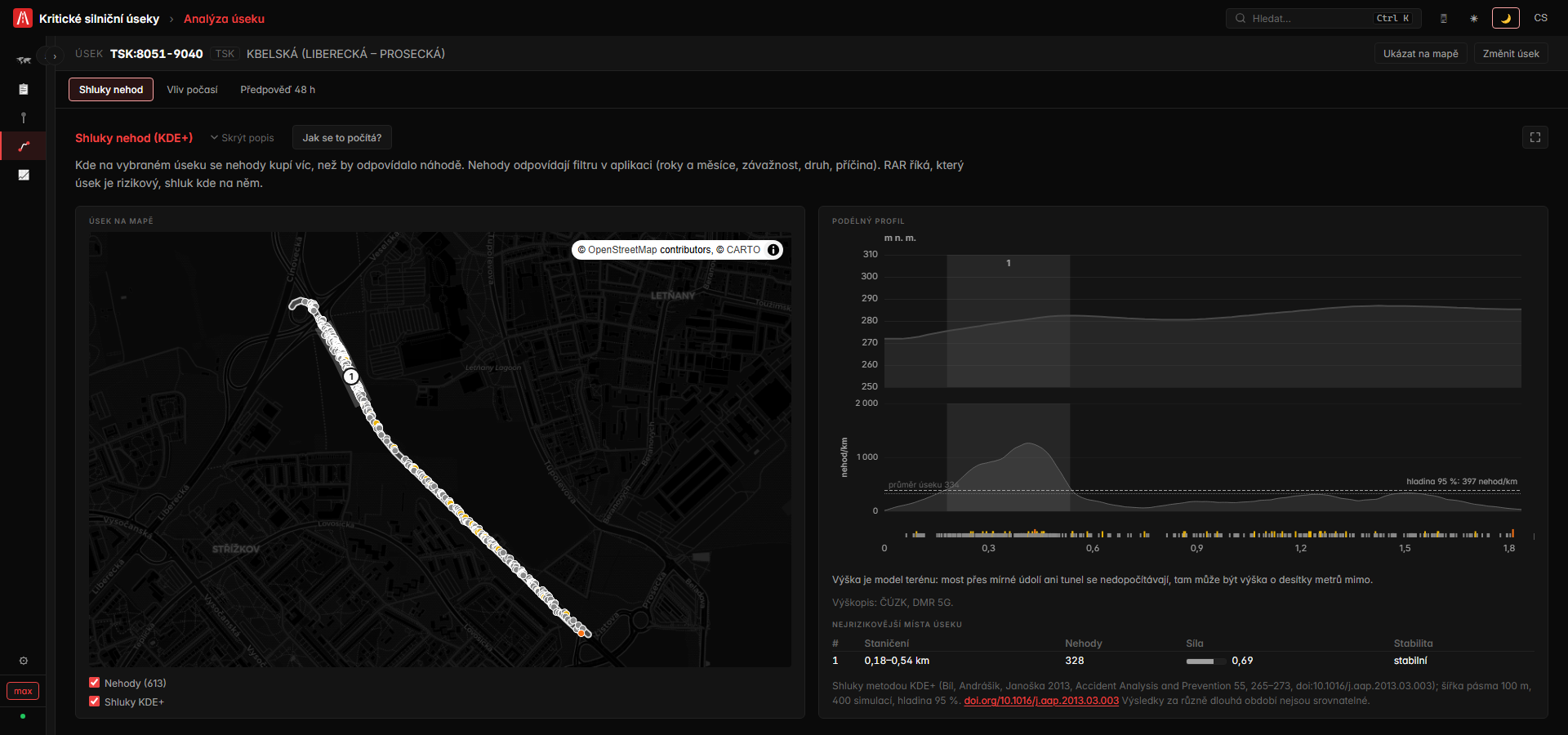Viewport: 1568px width, 735px height.
Task: Click the red road app logo
Action: tap(23, 18)
